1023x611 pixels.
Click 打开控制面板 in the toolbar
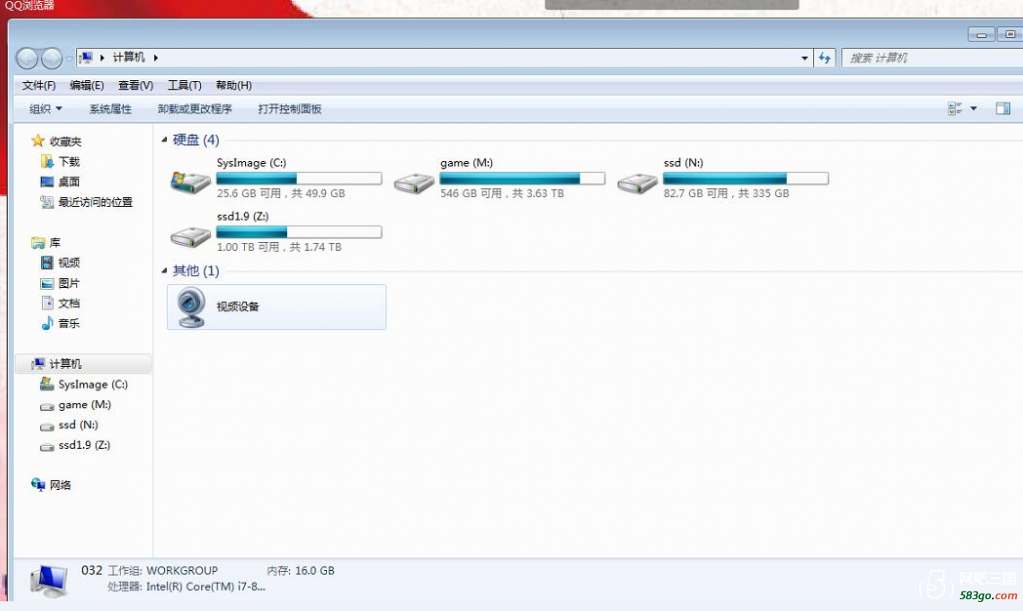[x=290, y=109]
